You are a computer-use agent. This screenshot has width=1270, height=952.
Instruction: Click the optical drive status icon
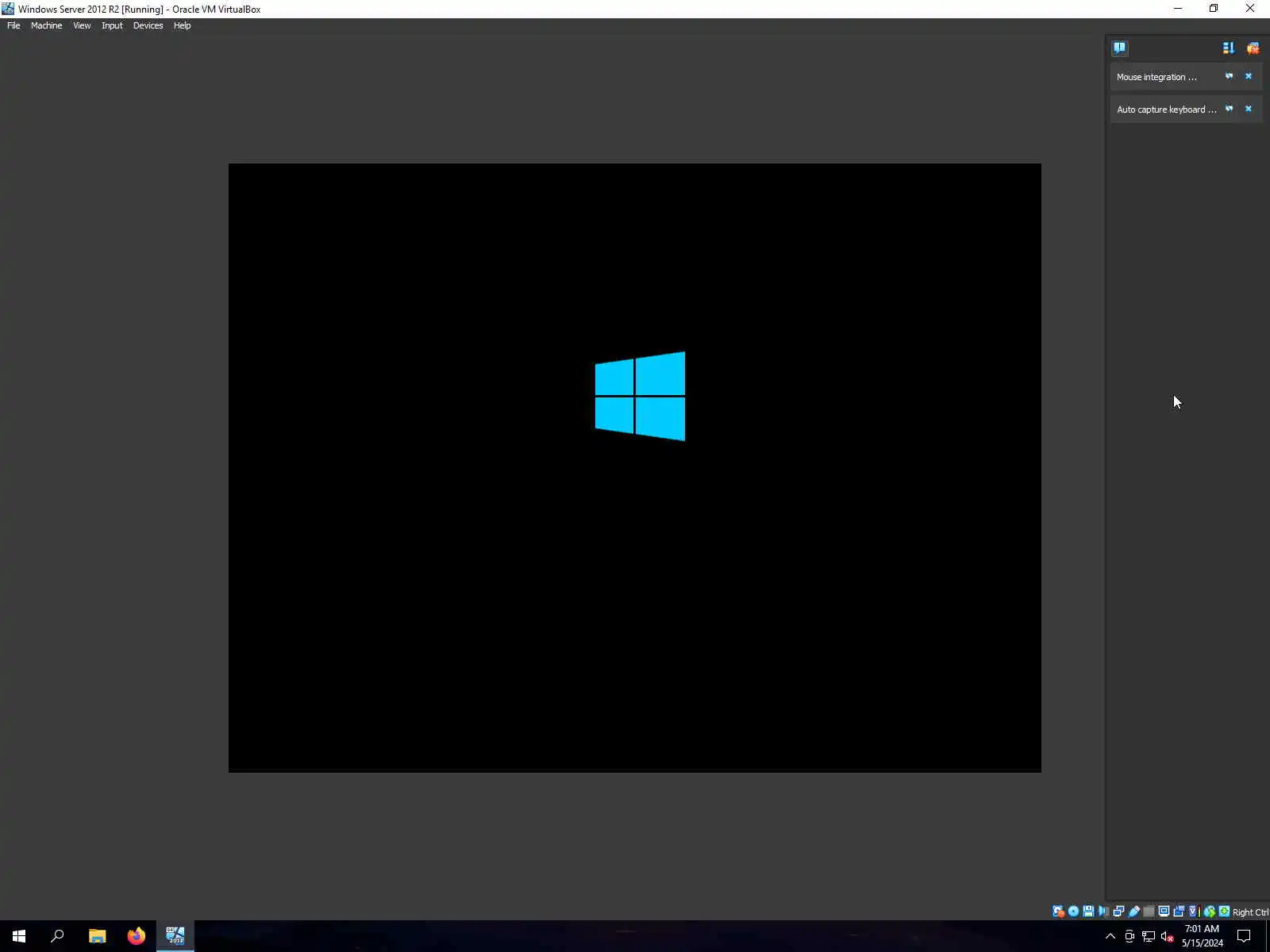point(1073,912)
